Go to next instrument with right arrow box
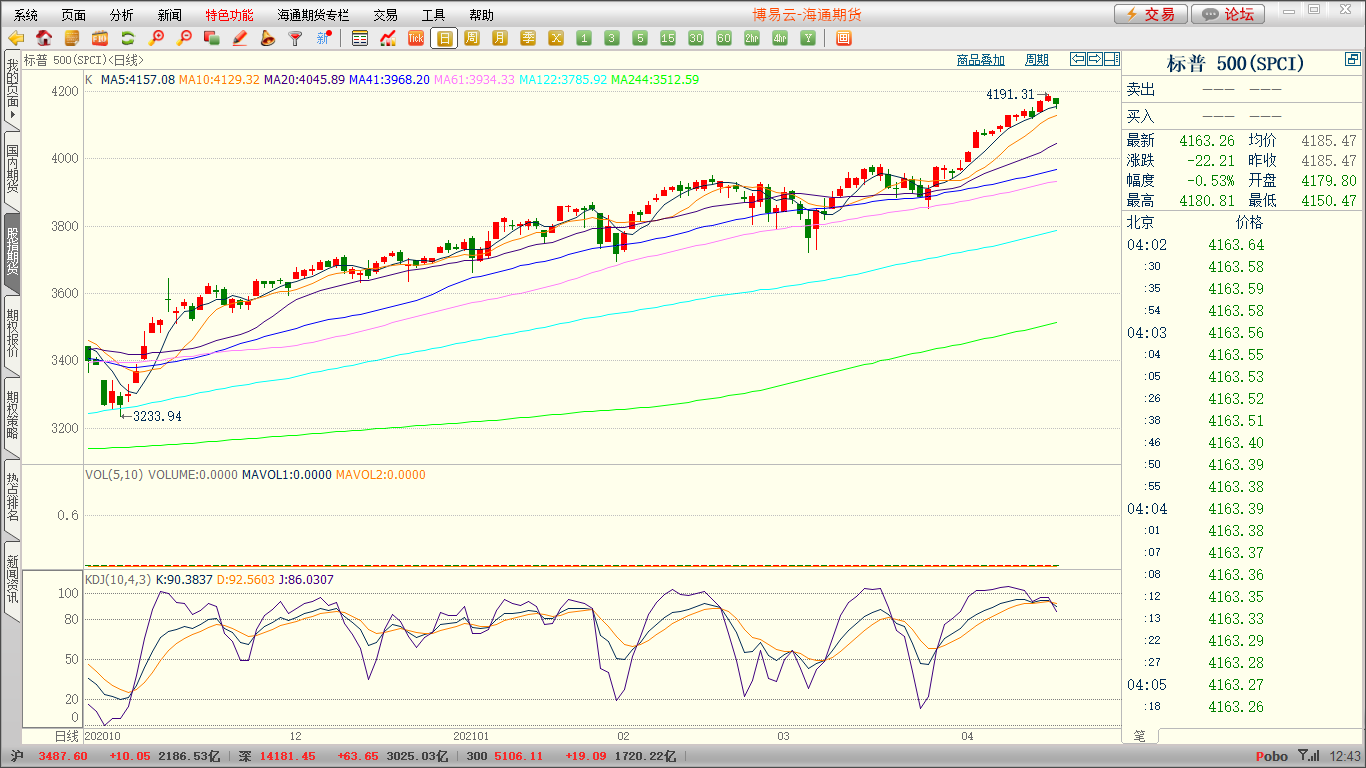 click(x=1095, y=59)
